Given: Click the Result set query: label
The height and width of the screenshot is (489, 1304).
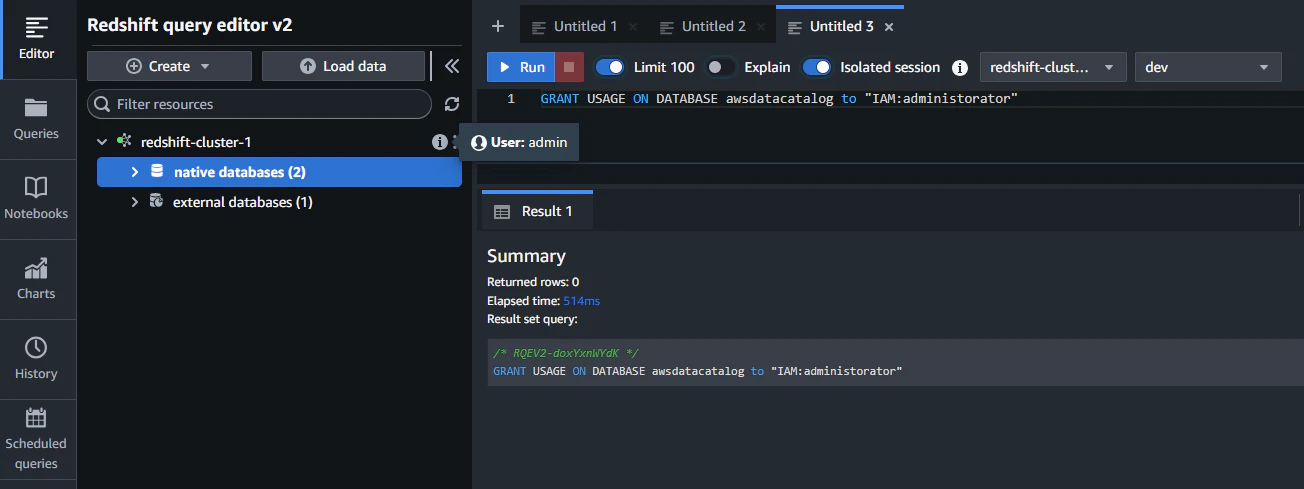Looking at the screenshot, I should [532, 319].
